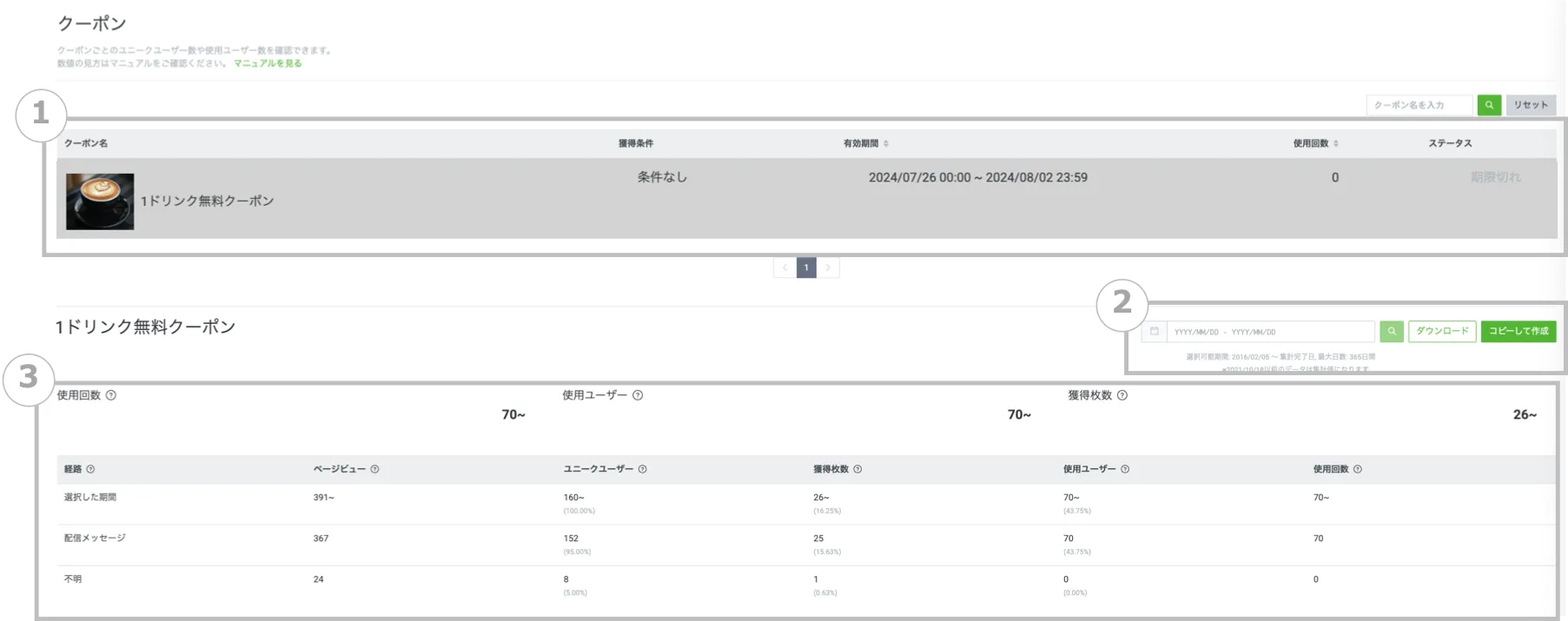
Task: Open help icon next to ユニークユーザー column header
Action: click(643, 469)
